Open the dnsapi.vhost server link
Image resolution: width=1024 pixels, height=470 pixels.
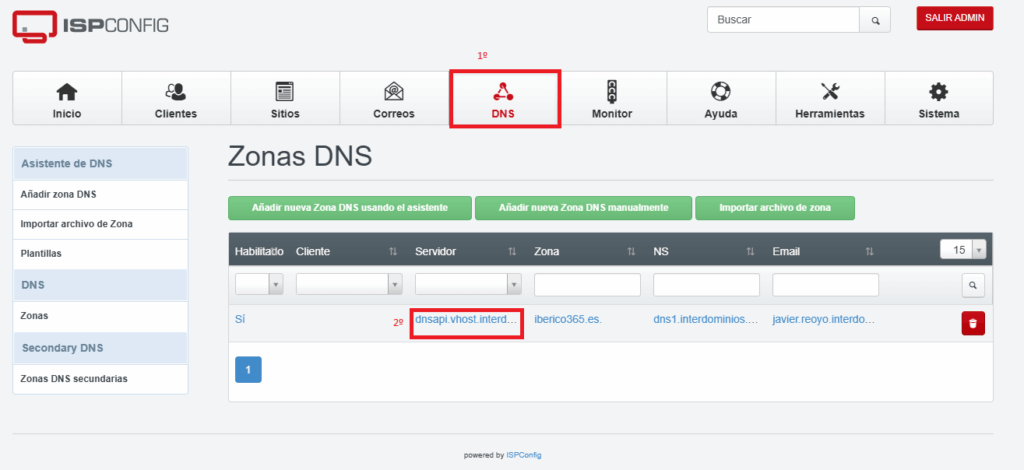coord(466,320)
